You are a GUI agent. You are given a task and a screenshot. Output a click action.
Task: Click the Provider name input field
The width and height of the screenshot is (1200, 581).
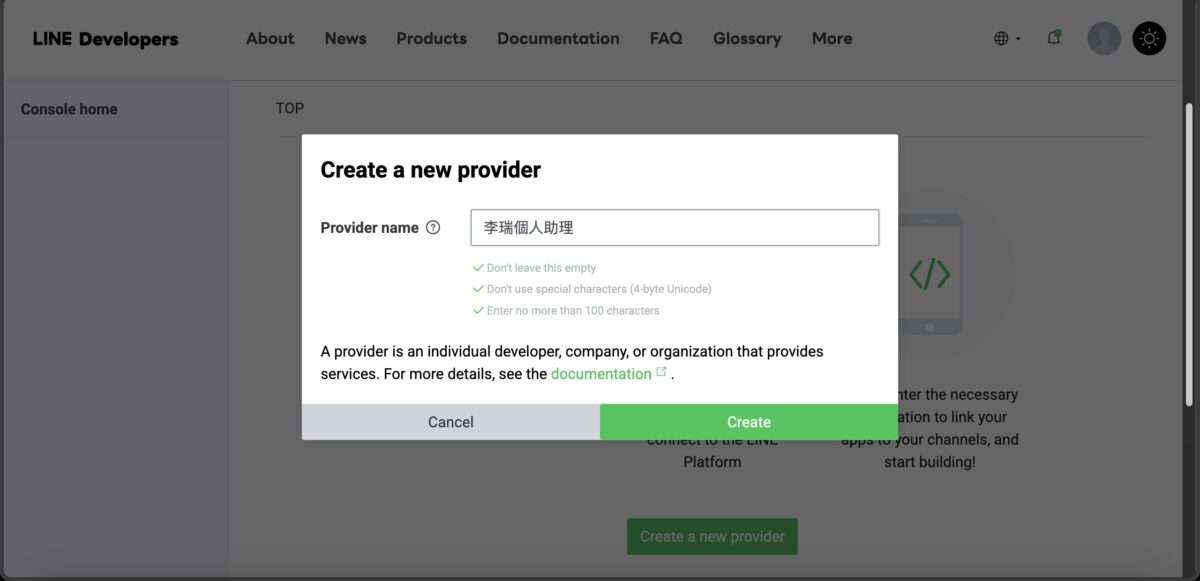click(x=675, y=228)
